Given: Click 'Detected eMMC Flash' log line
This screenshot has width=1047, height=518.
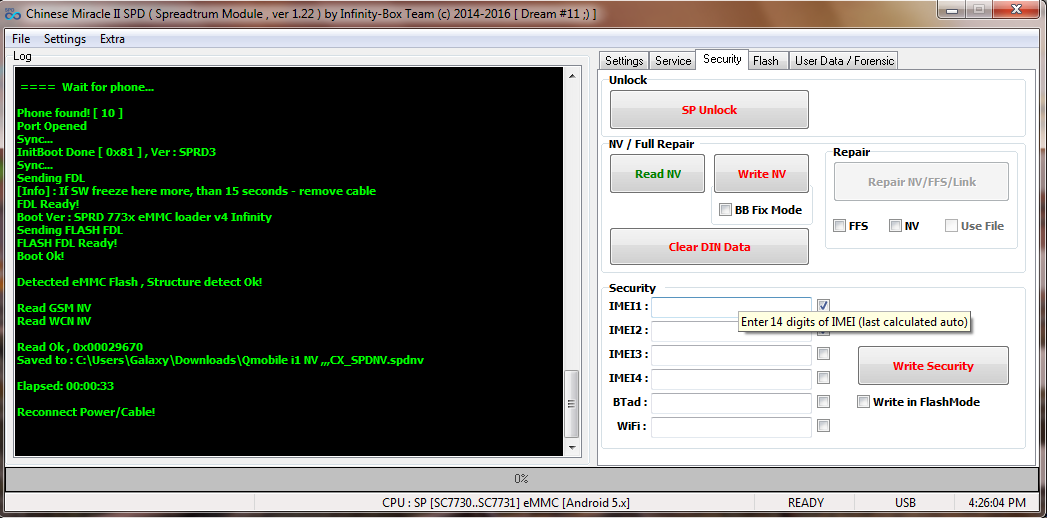Looking at the screenshot, I should (140, 282).
